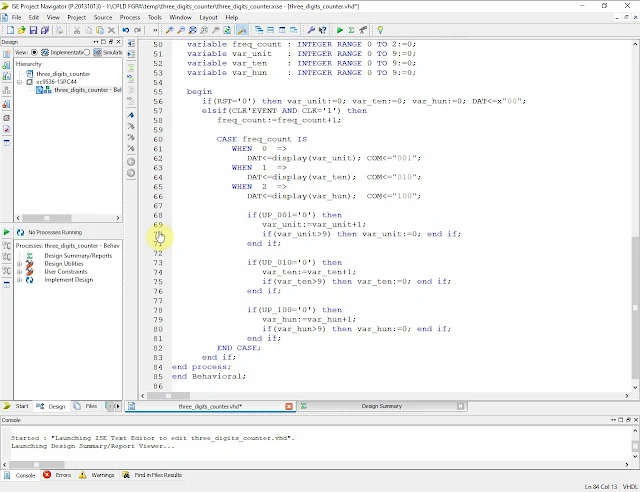Click the refresh icon beside No Processes Running
Viewport: 640px width, 492px height.
pyautogui.click(x=20, y=232)
